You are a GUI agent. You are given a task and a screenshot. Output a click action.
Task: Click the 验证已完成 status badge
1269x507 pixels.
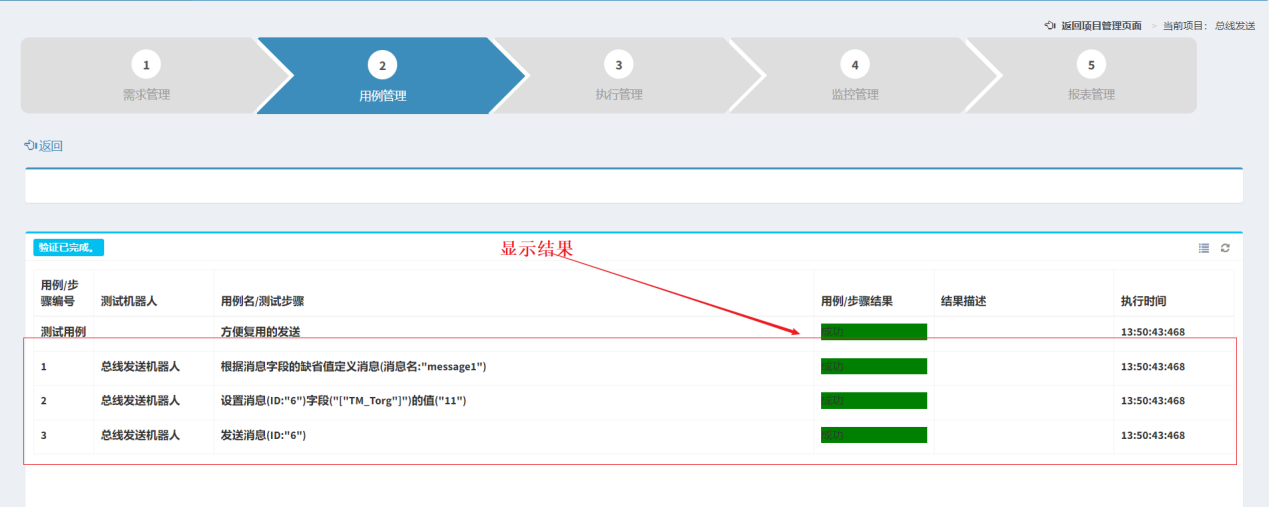[68, 248]
